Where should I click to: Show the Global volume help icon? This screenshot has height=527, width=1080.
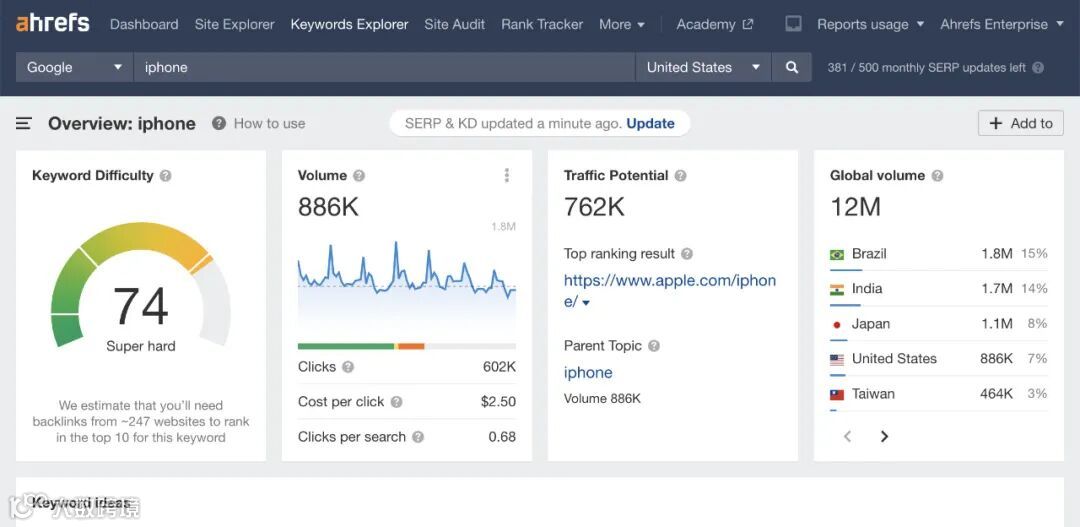[x=937, y=176]
